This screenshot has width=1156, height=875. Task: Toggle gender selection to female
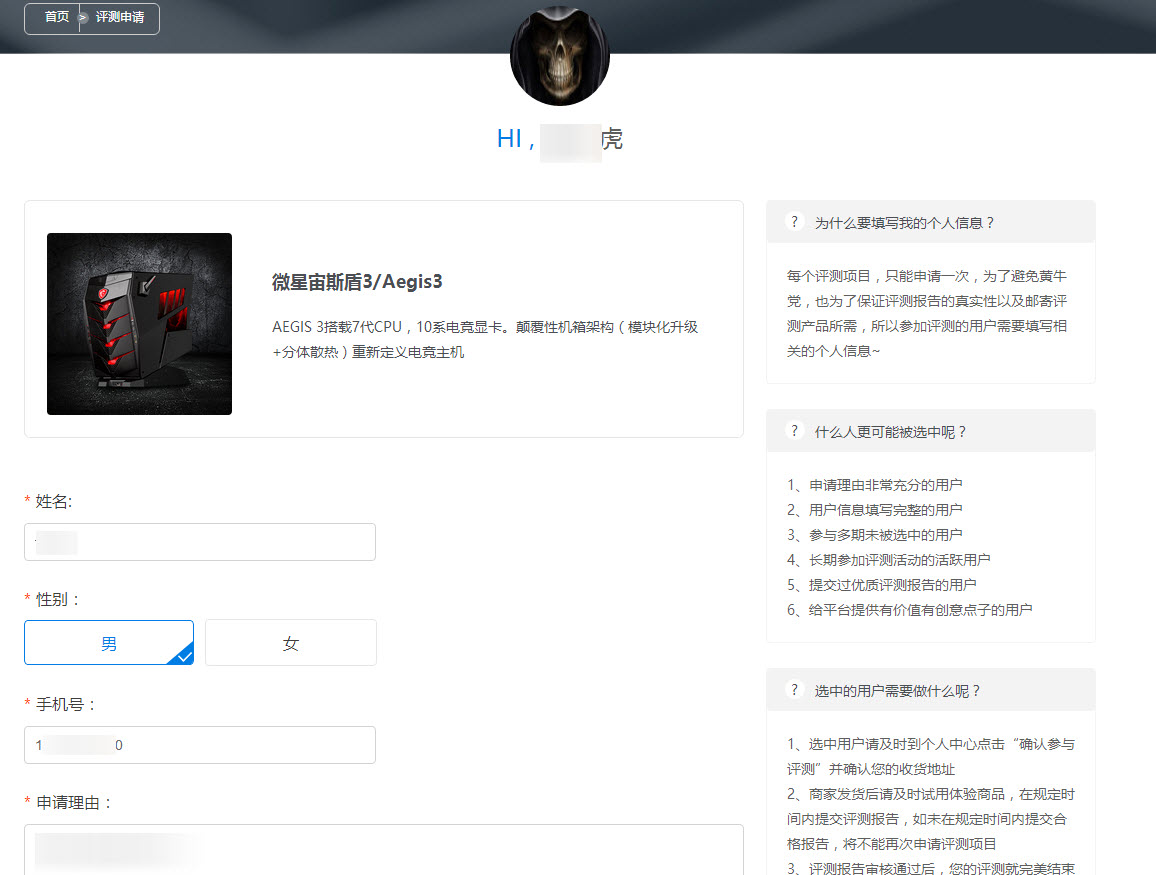point(290,642)
